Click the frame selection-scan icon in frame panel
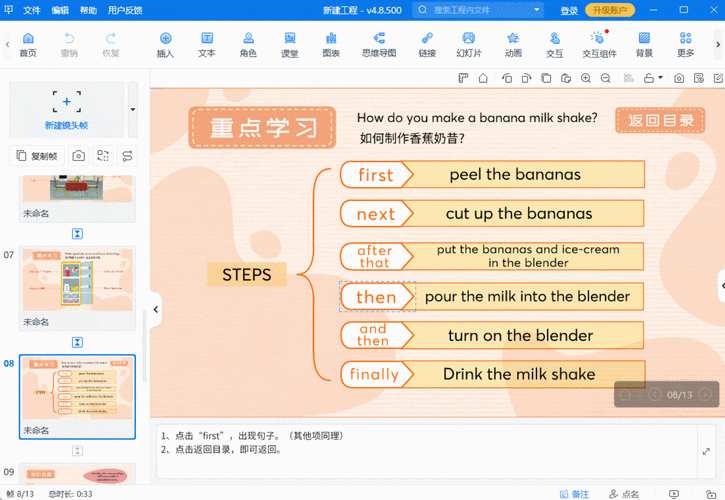The image size is (725, 500). pyautogui.click(x=103, y=156)
